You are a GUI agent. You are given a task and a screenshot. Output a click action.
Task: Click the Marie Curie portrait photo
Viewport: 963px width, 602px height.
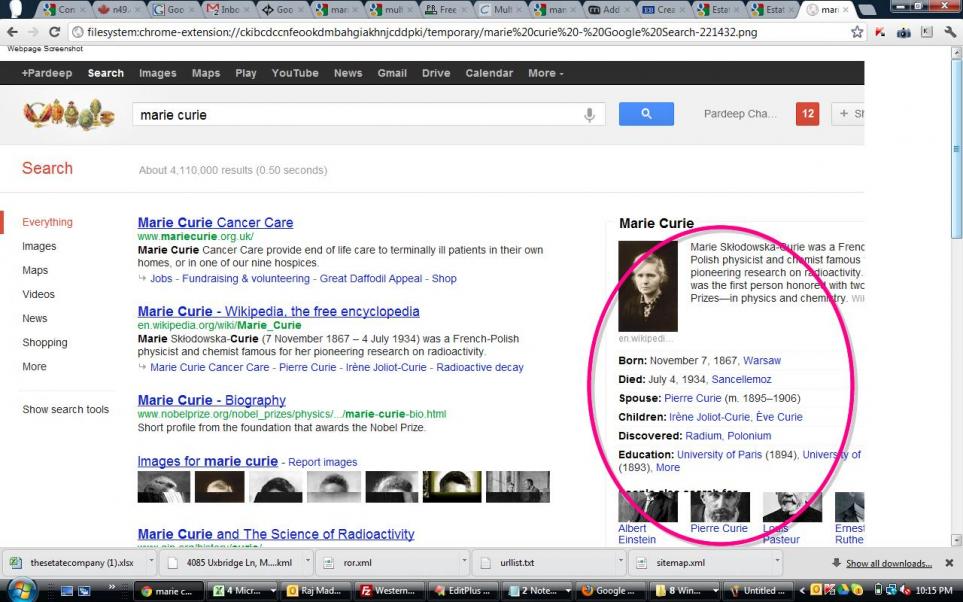(648, 286)
